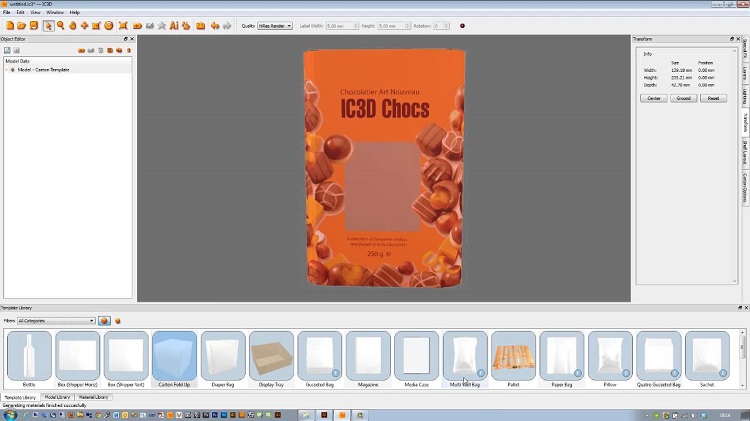Open the Help menu
Image resolution: width=750 pixels, height=421 pixels.
75,12
